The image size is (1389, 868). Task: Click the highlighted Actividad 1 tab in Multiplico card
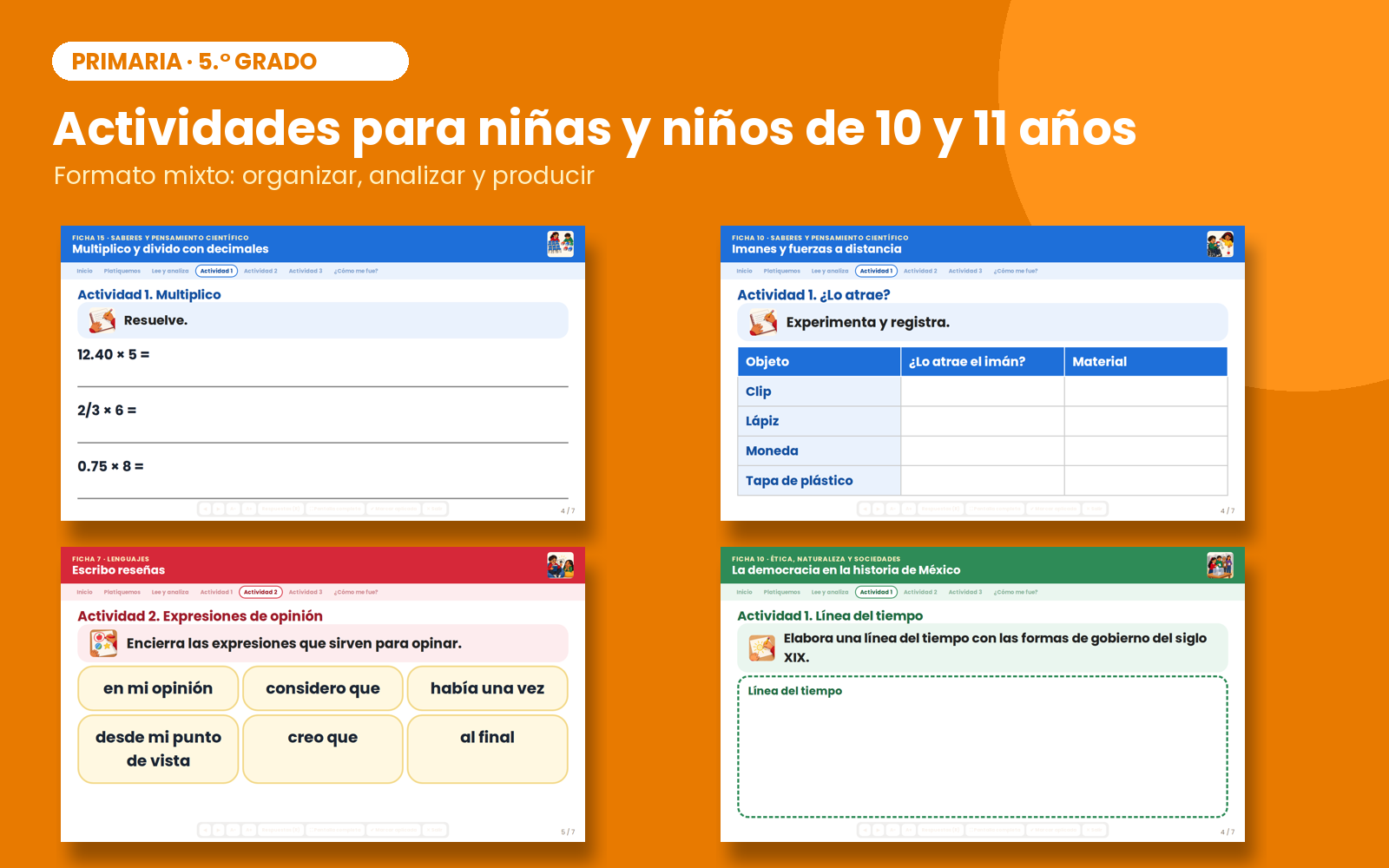pyautogui.click(x=216, y=271)
